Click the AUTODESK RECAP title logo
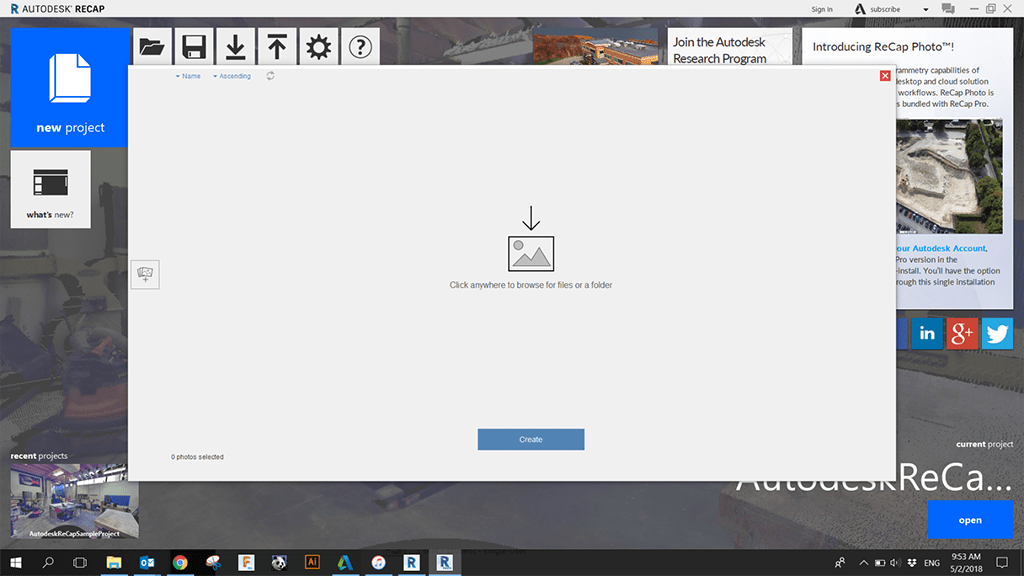This screenshot has width=1024, height=576. 57,9
